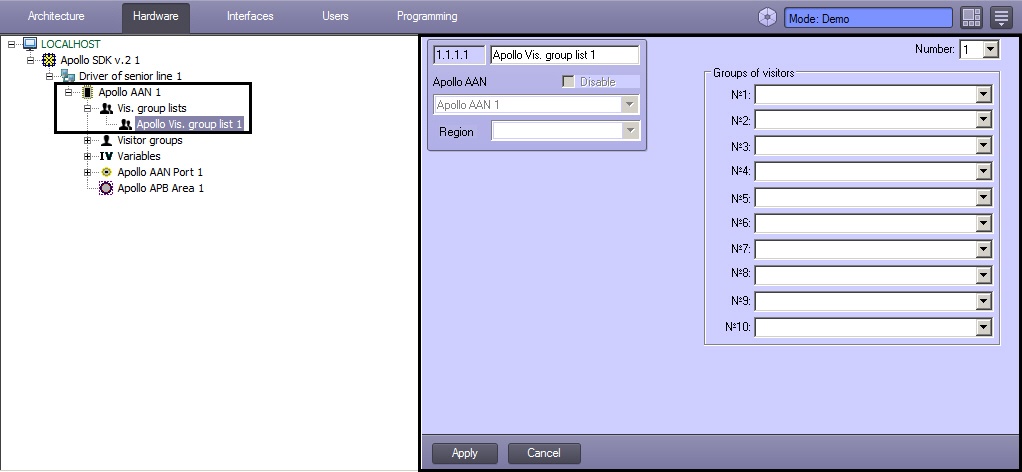The height and width of the screenshot is (472, 1022).
Task: Click the Driver of senior line 1 icon
Action: coord(68,76)
